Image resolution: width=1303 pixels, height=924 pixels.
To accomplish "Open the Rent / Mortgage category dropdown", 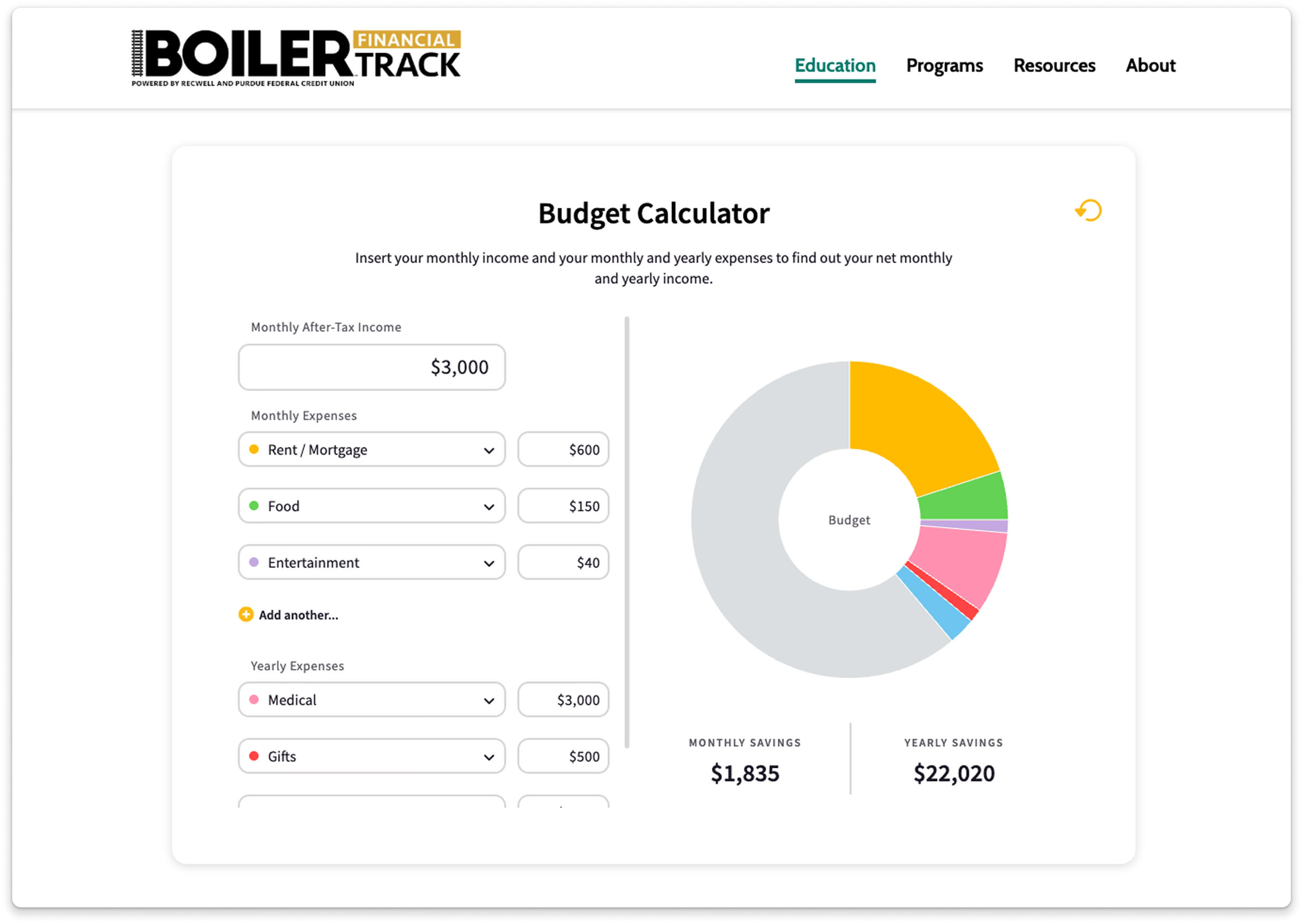I will tap(371, 449).
